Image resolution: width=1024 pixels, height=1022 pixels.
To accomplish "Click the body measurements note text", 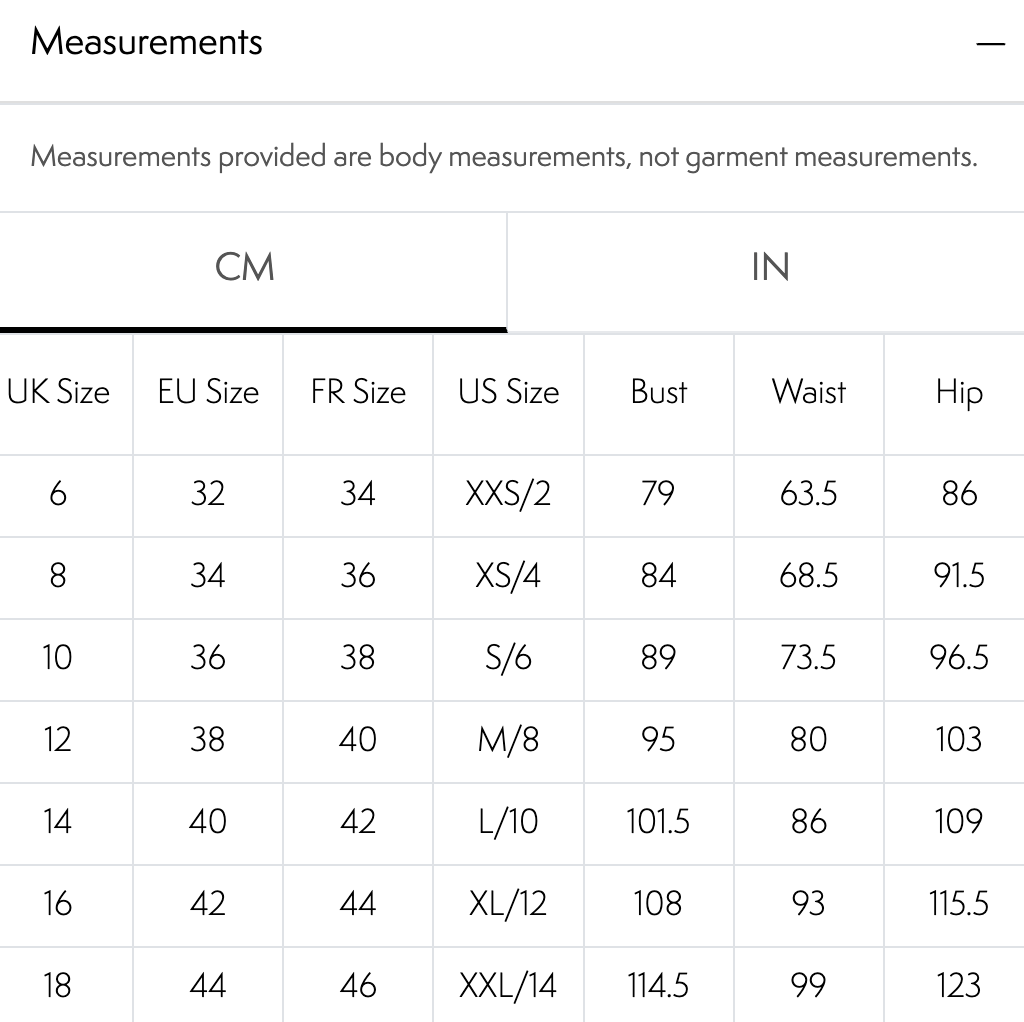I will click(504, 157).
